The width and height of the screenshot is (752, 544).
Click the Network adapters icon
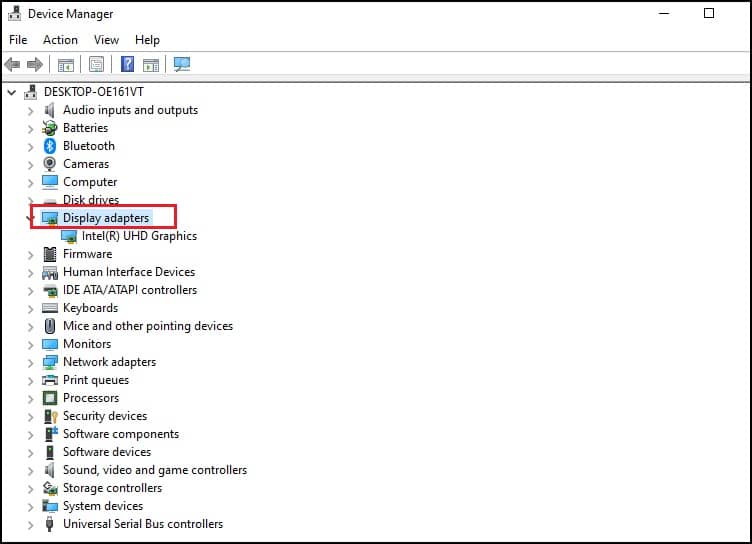(x=50, y=362)
